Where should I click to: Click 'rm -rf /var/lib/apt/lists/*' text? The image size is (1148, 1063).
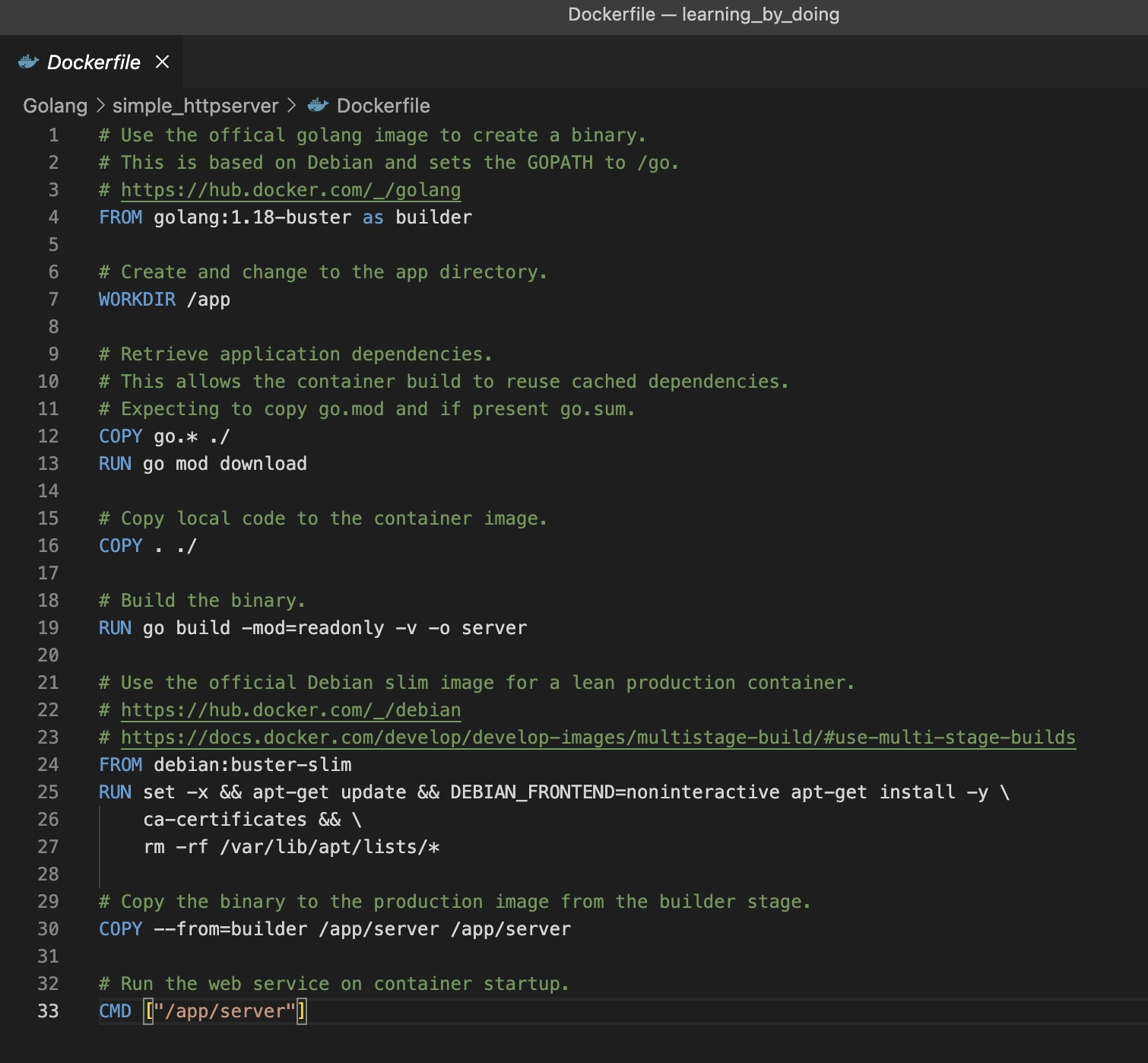[x=291, y=847]
